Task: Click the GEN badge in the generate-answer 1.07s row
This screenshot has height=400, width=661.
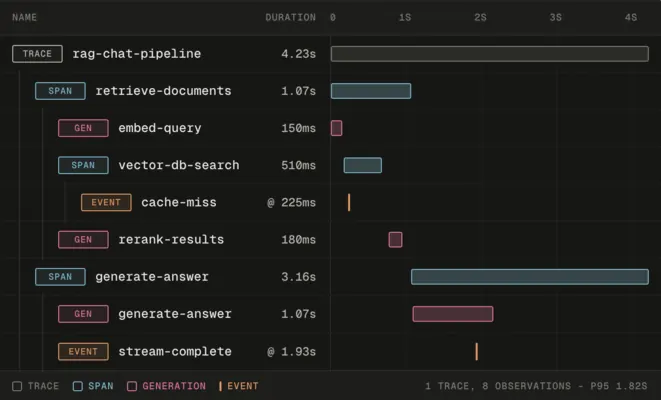Action: 83,314
